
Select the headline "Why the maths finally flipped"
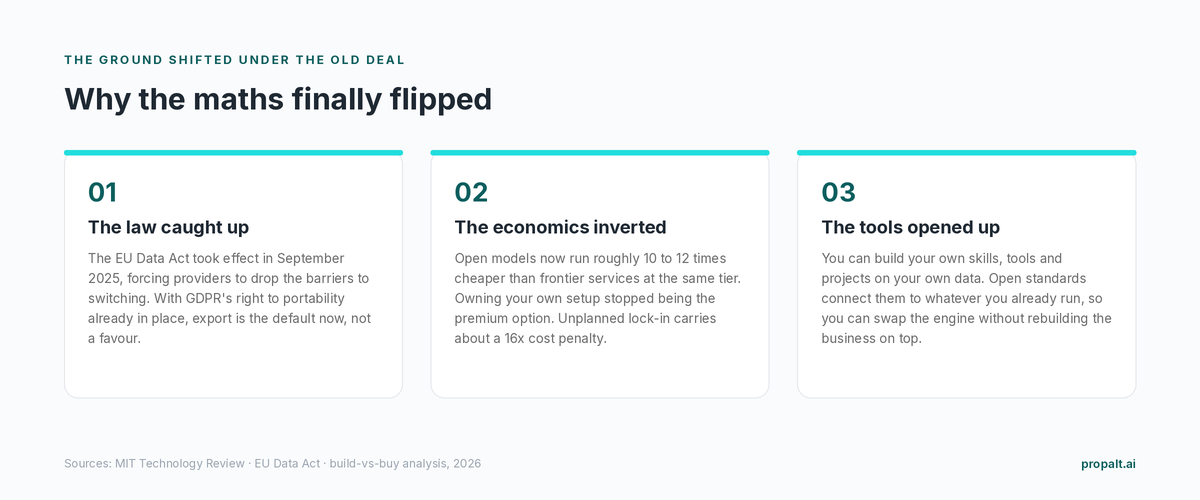pos(278,99)
